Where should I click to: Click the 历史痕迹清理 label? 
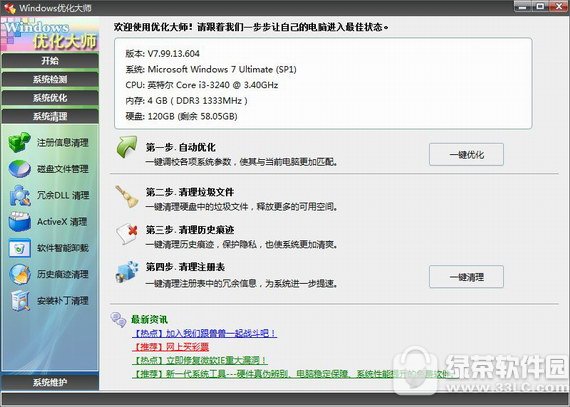63,274
